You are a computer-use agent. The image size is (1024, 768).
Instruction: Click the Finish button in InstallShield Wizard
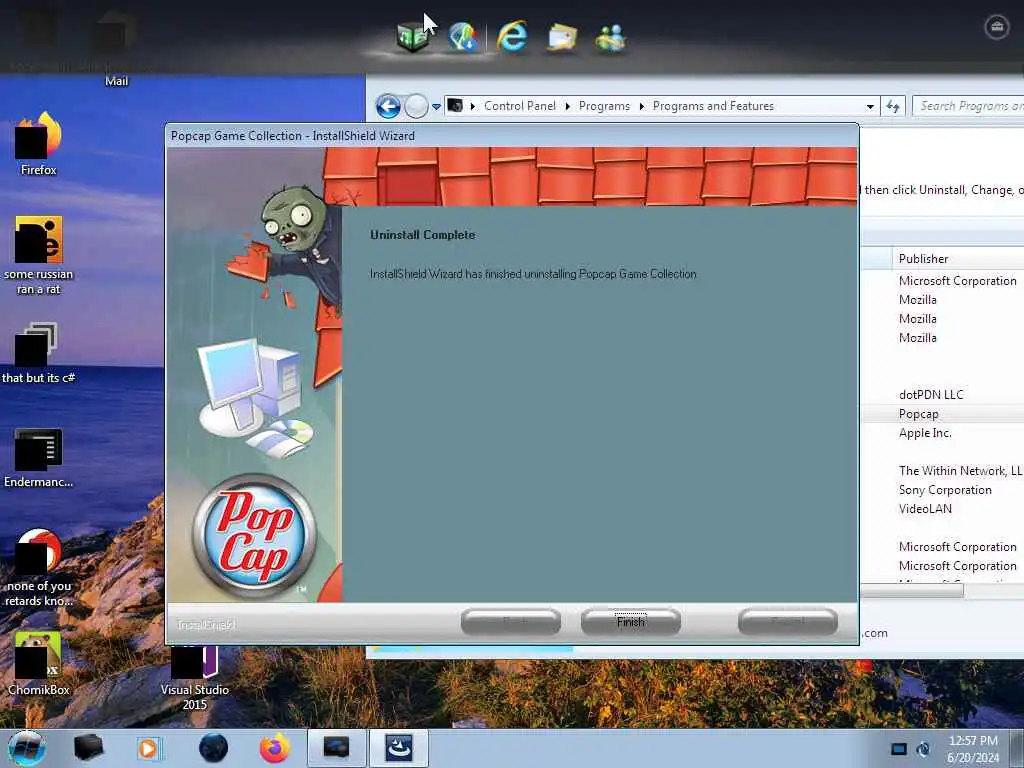click(x=630, y=622)
